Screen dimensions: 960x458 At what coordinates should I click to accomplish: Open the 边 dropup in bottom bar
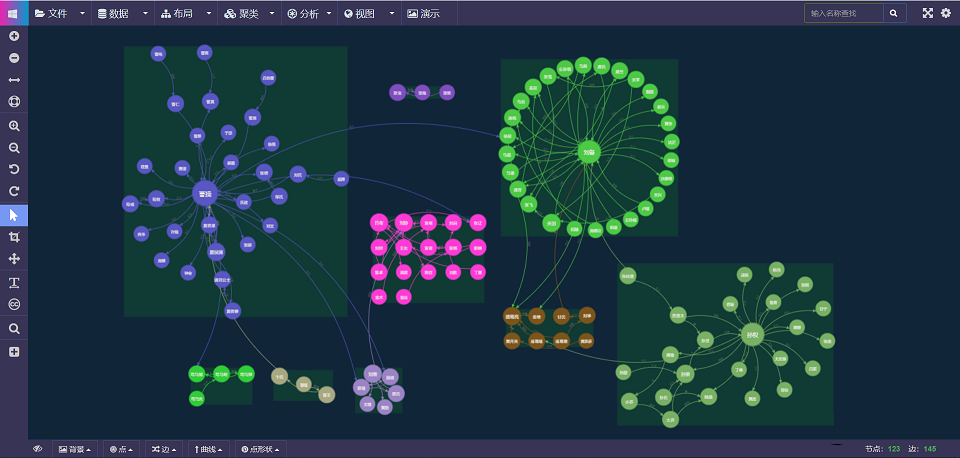click(164, 449)
